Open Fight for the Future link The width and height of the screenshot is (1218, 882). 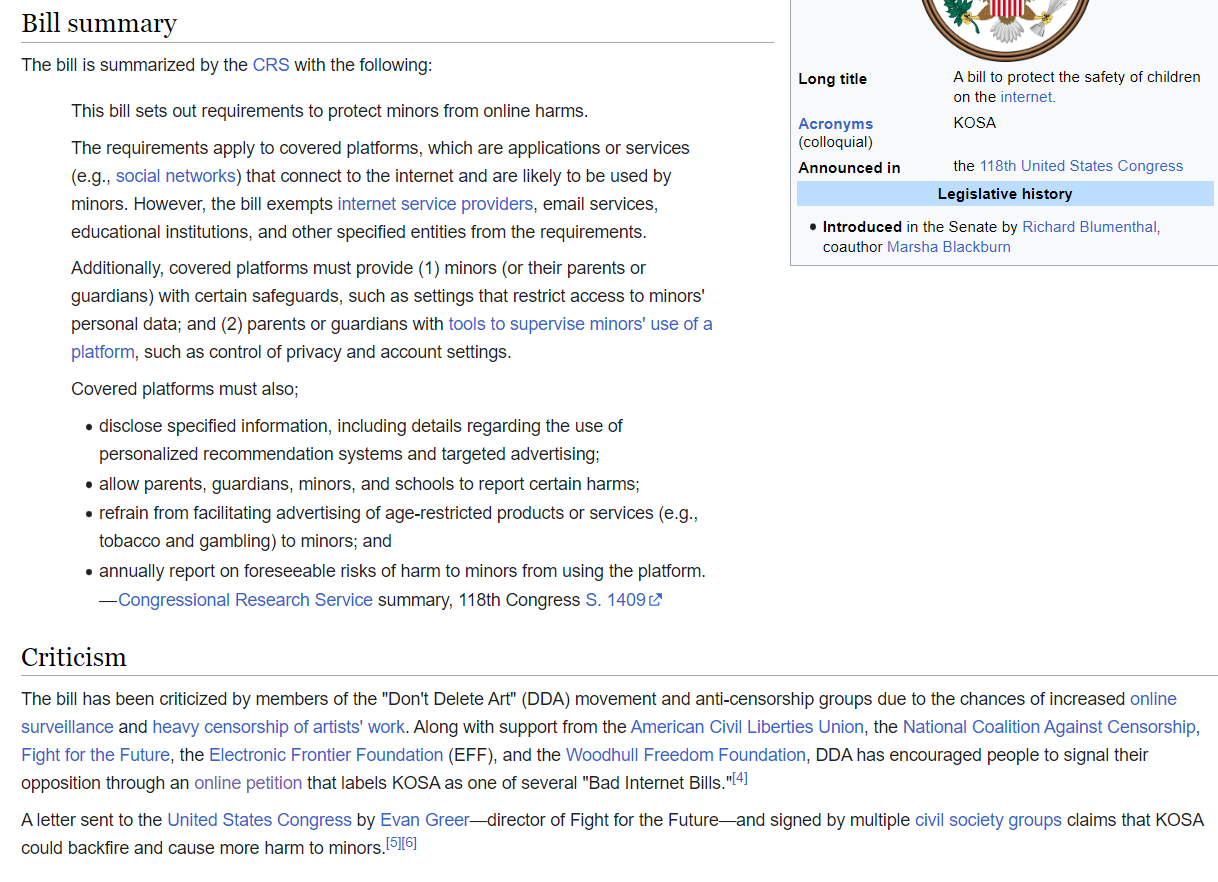tap(96, 755)
